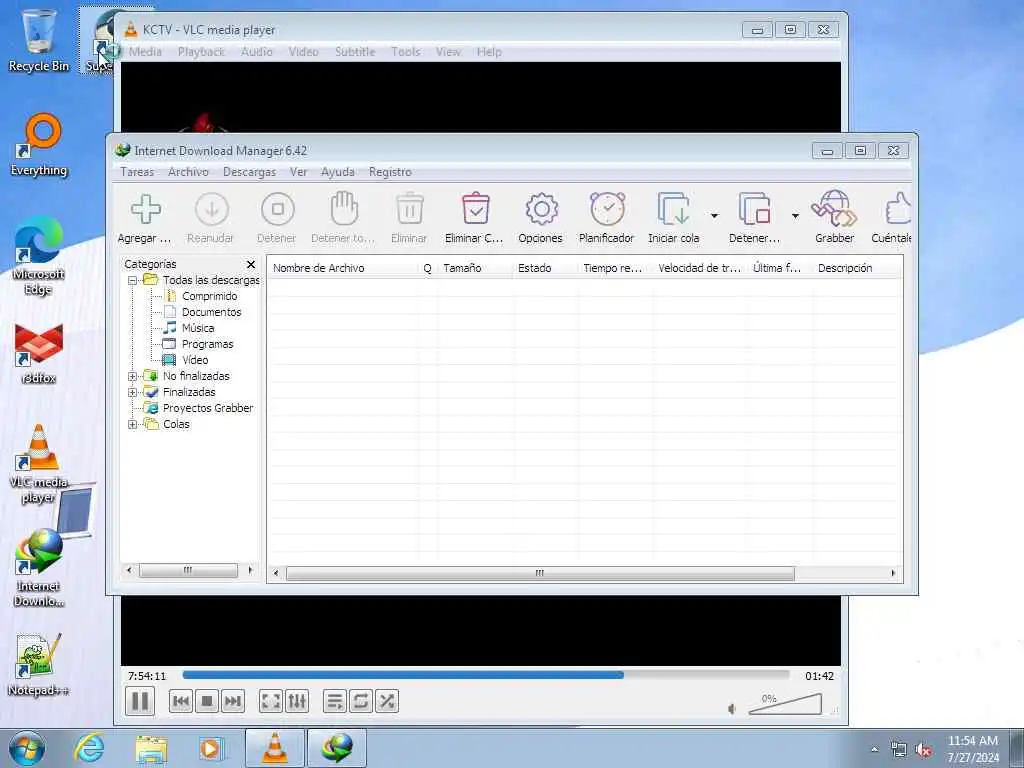Select Documentos category

[x=212, y=312]
